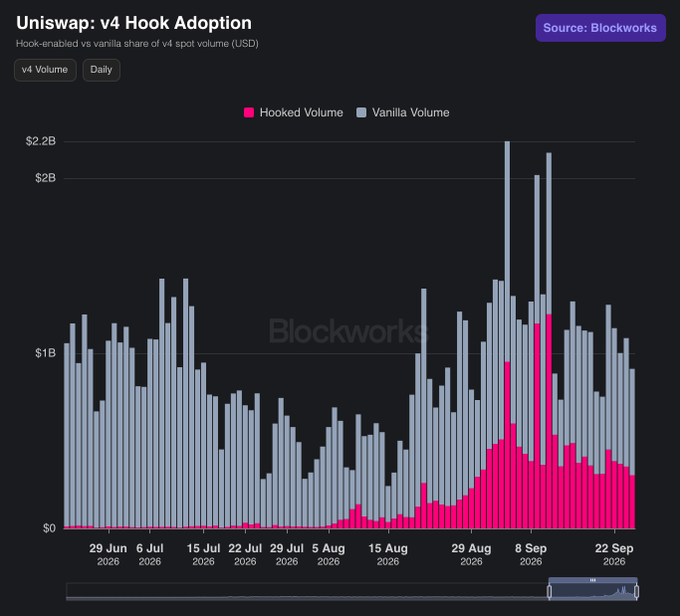680x616 pixels.
Task: Grab the right range selector handle
Action: [x=637, y=592]
